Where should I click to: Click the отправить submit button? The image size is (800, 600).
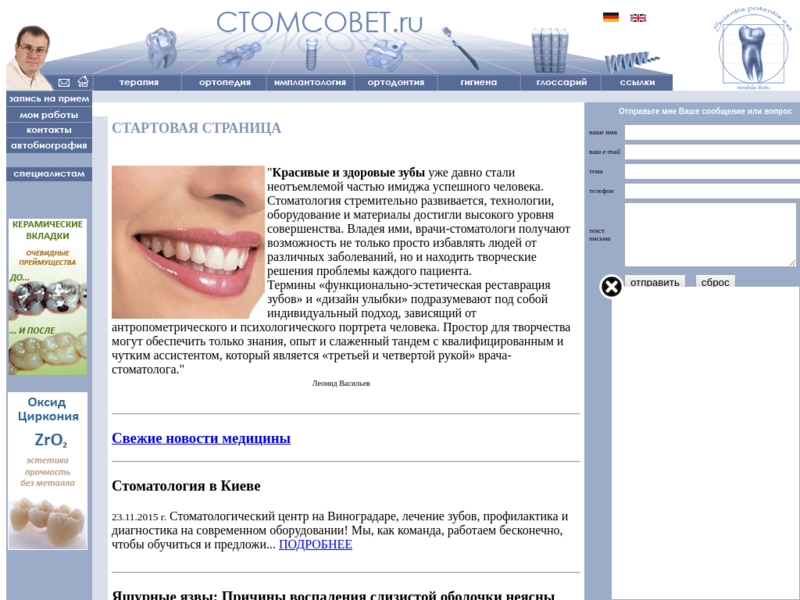coord(655,282)
